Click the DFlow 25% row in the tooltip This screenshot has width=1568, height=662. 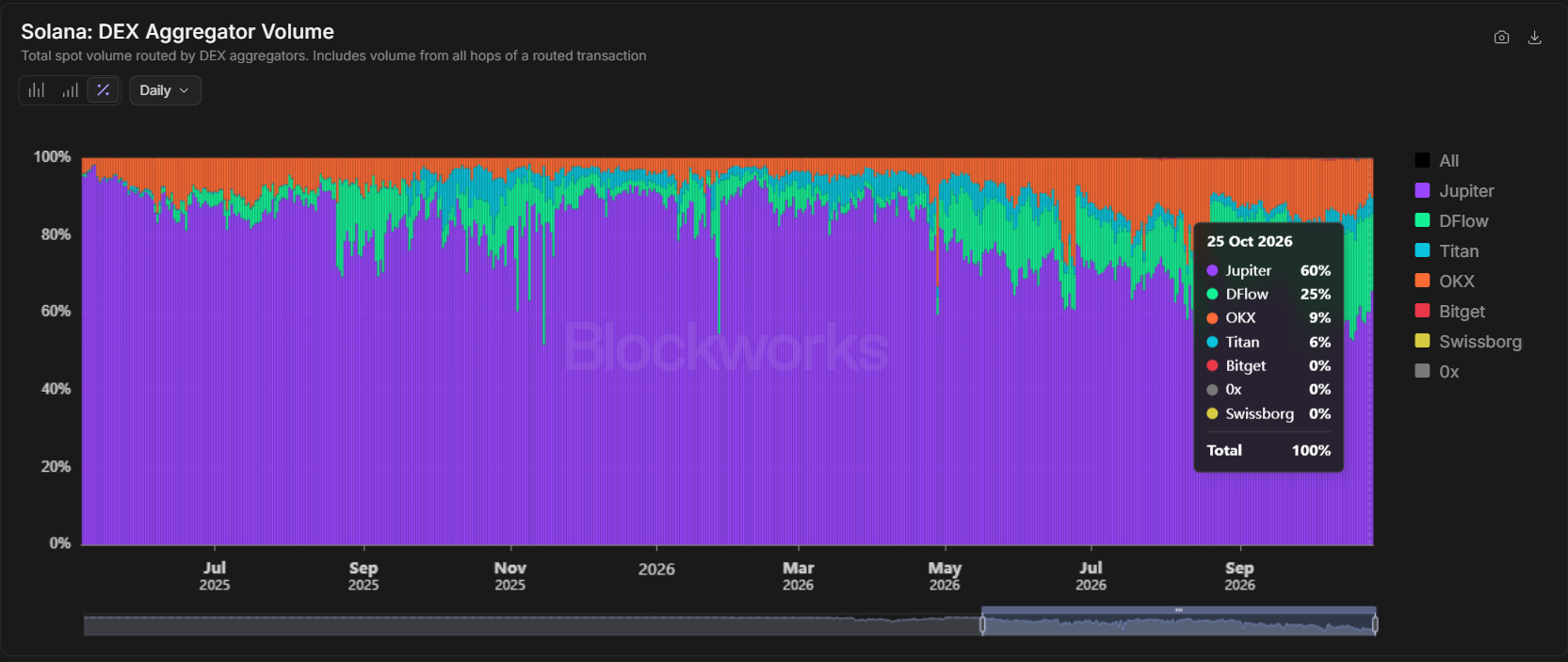click(x=1269, y=294)
